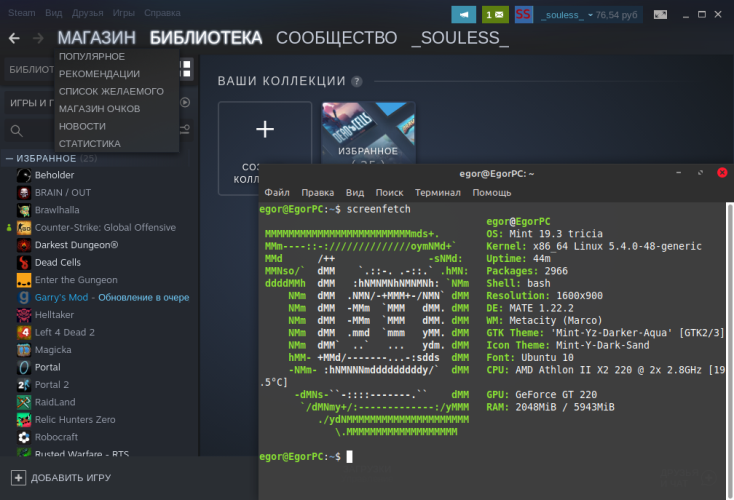This screenshot has width=734, height=500.
Task: Open the ИГРЫ И filter dropdown
Action: 32,103
